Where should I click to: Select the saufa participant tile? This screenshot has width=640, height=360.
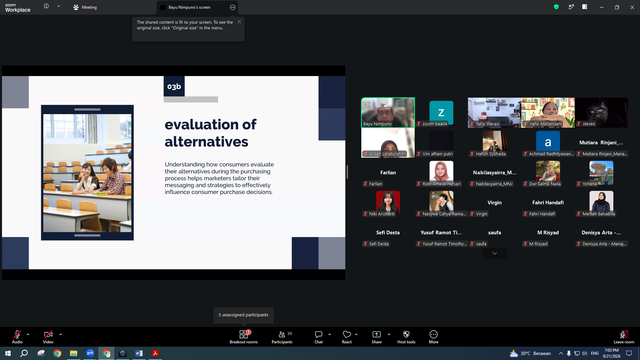click(494, 233)
